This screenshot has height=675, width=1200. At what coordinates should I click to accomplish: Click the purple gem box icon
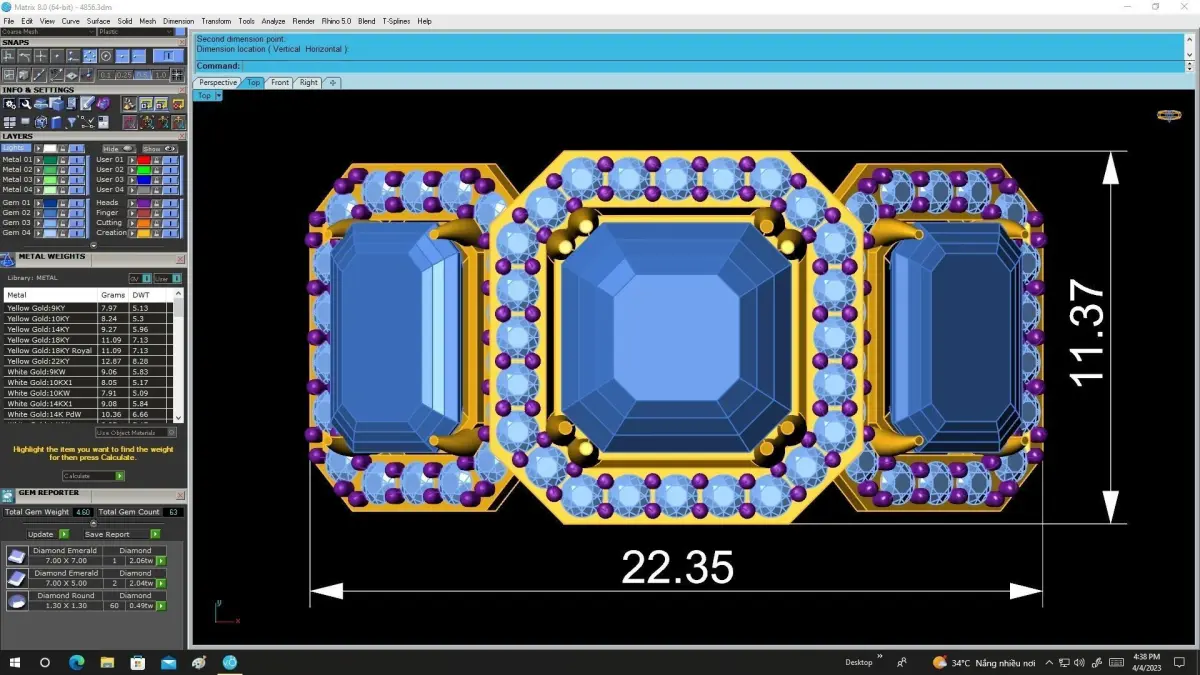(103, 103)
